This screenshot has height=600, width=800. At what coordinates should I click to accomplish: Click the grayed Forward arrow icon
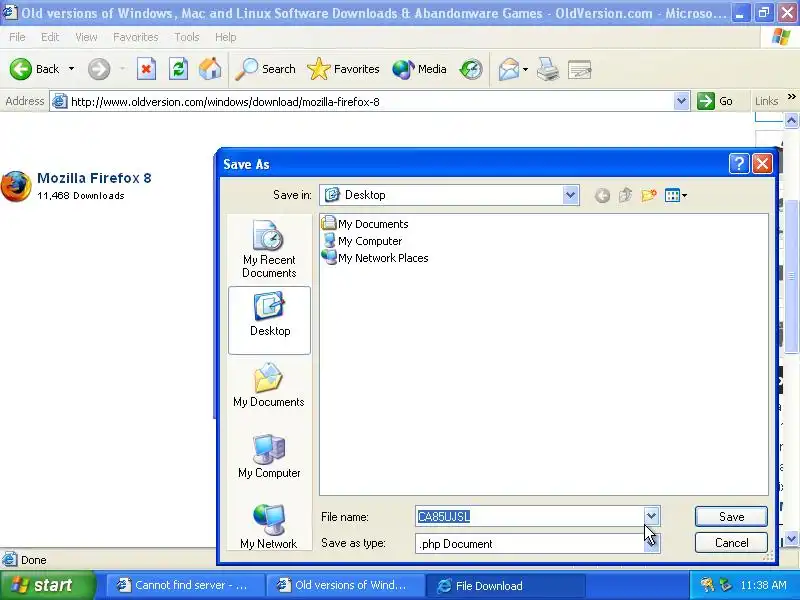pos(98,69)
